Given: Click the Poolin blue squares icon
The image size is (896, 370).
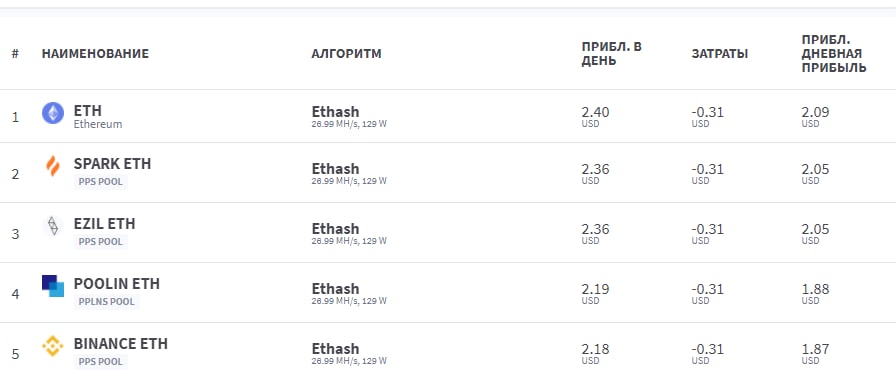Looking at the screenshot, I should click(x=53, y=286).
